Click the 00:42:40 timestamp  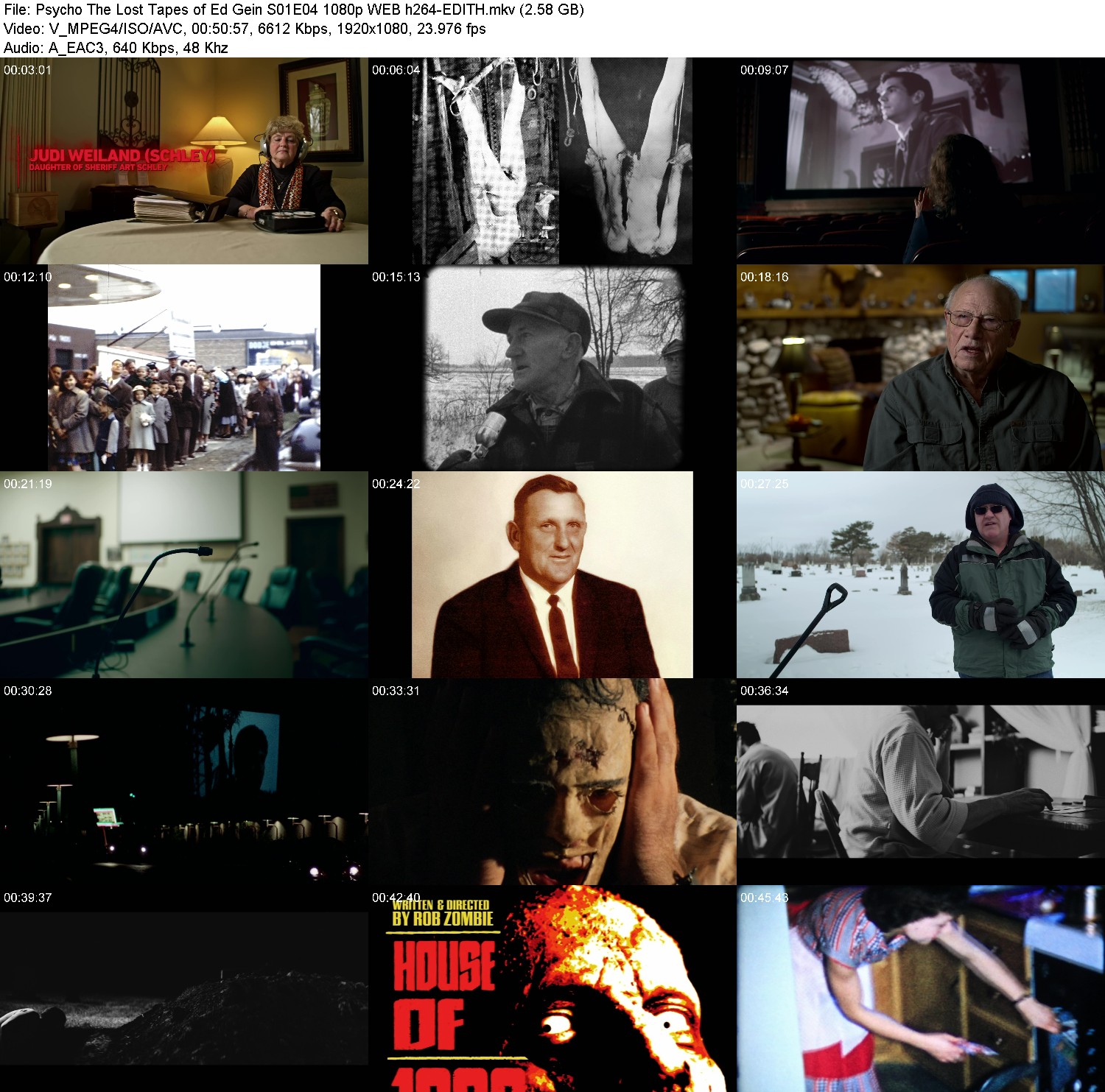396,898
